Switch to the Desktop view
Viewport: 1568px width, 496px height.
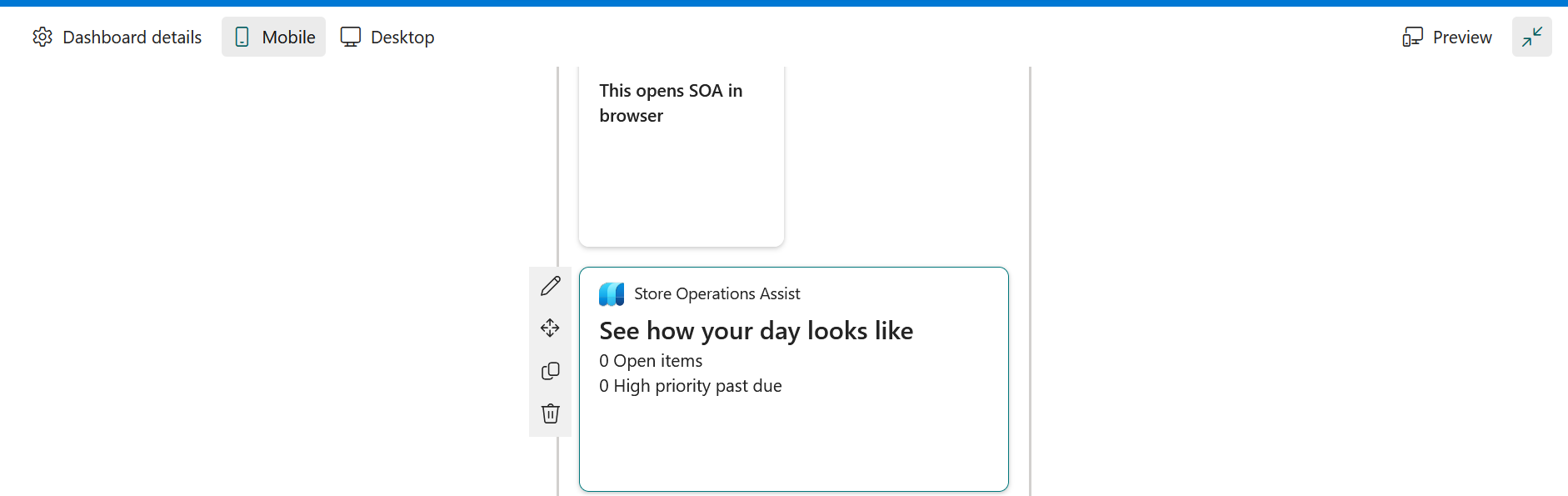coord(387,37)
